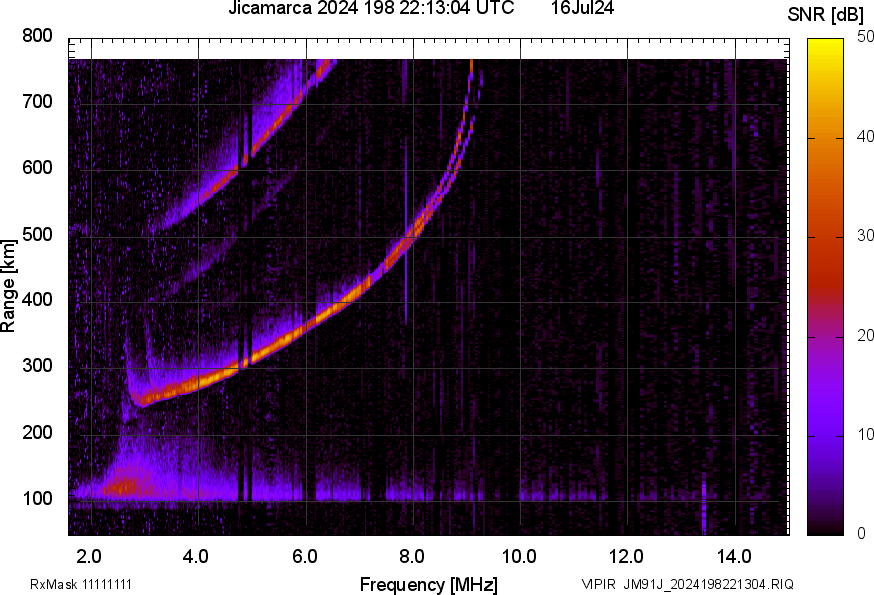Click the bright echo near 3 MHz, 120 km
The image size is (874, 595).
point(124,487)
